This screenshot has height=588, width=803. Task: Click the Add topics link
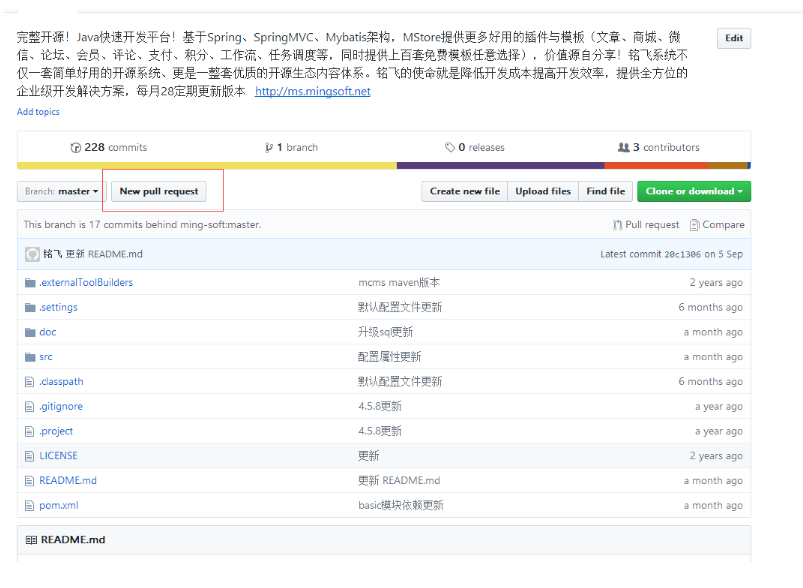[38, 112]
